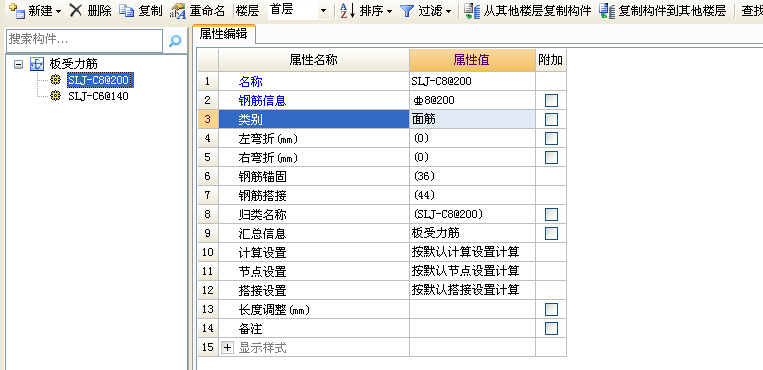Toggle 附加 checkbox for 归类名称
The width and height of the screenshot is (763, 370).
coord(551,214)
